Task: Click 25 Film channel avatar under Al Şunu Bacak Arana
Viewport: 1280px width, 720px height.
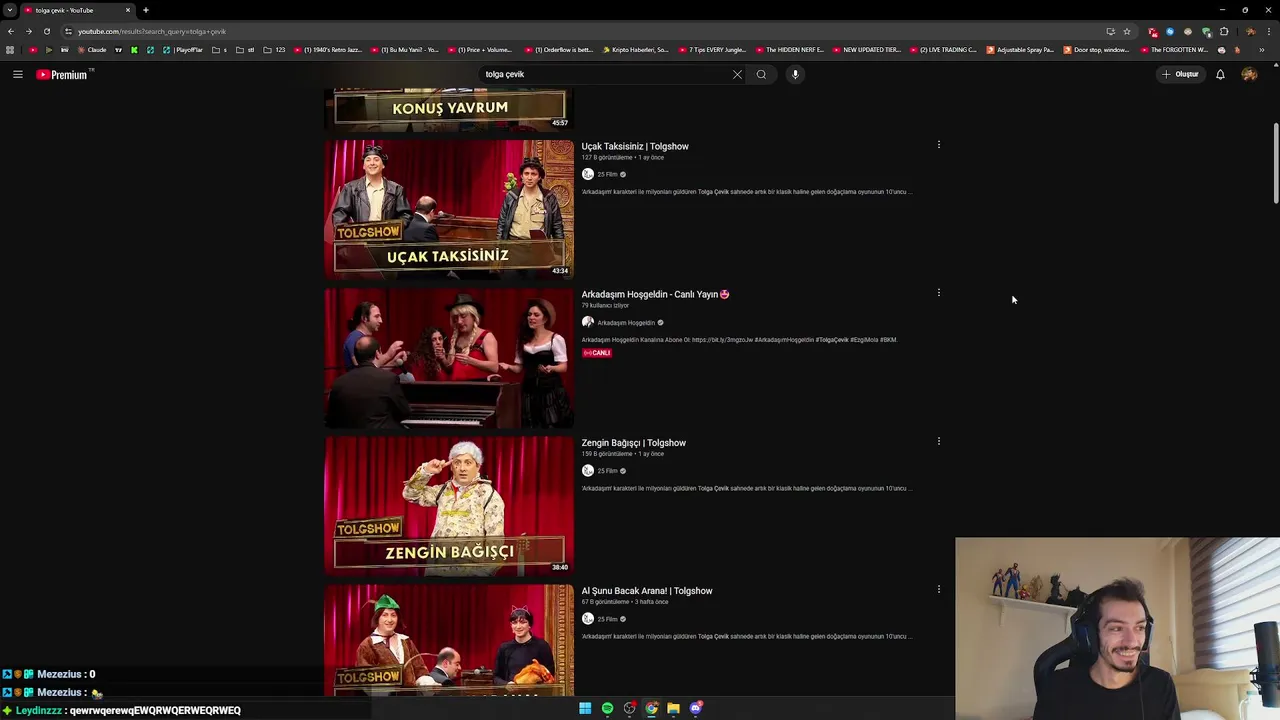Action: pyautogui.click(x=588, y=618)
